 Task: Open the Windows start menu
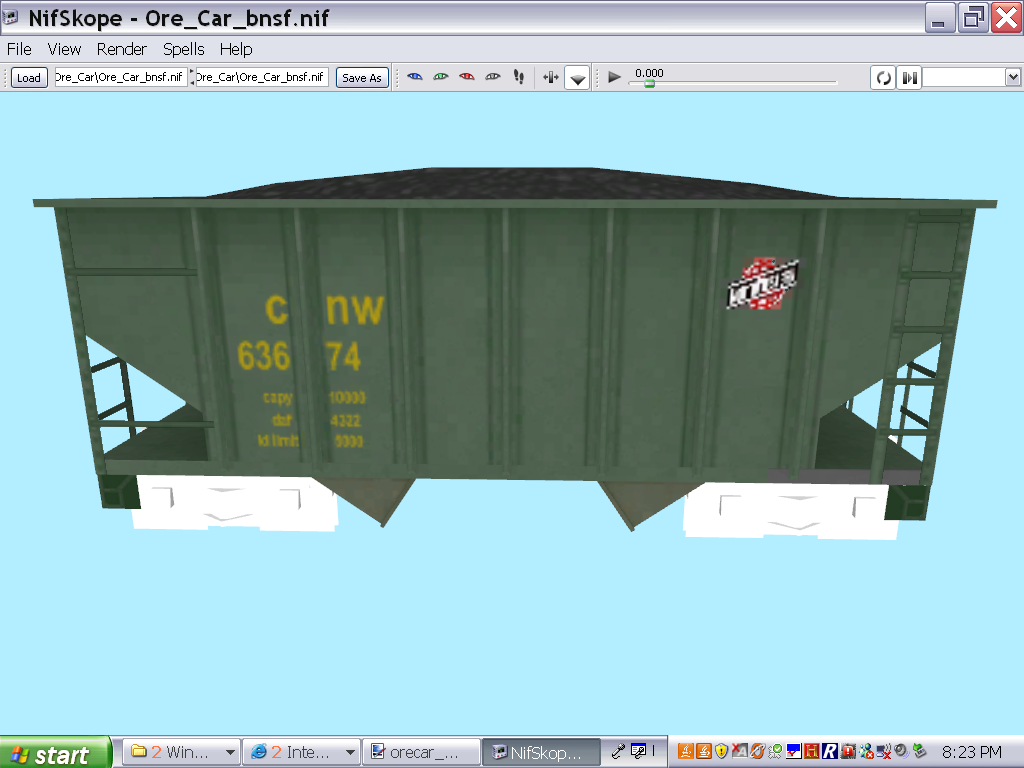55,753
